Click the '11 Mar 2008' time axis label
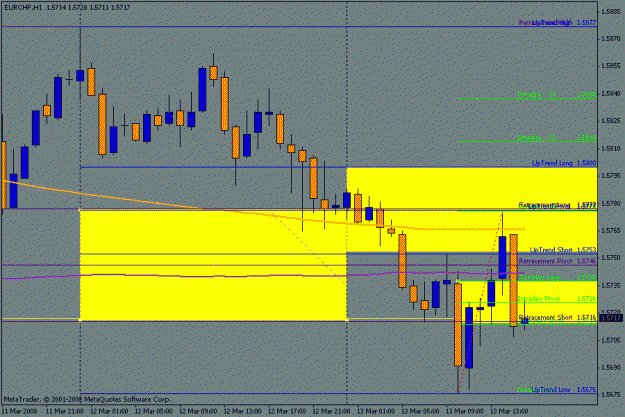Viewport: 625px width, 417px height. pyautogui.click(x=20, y=411)
